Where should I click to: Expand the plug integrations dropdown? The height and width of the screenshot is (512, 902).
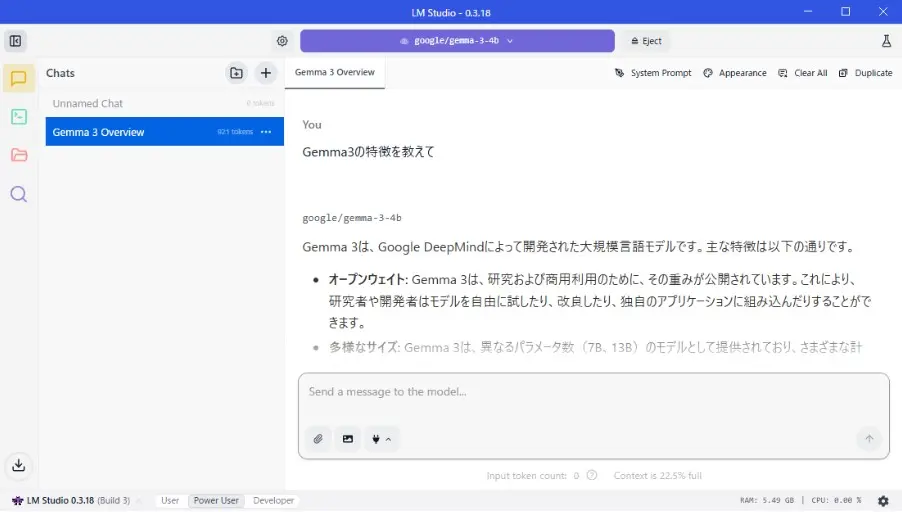(x=381, y=439)
